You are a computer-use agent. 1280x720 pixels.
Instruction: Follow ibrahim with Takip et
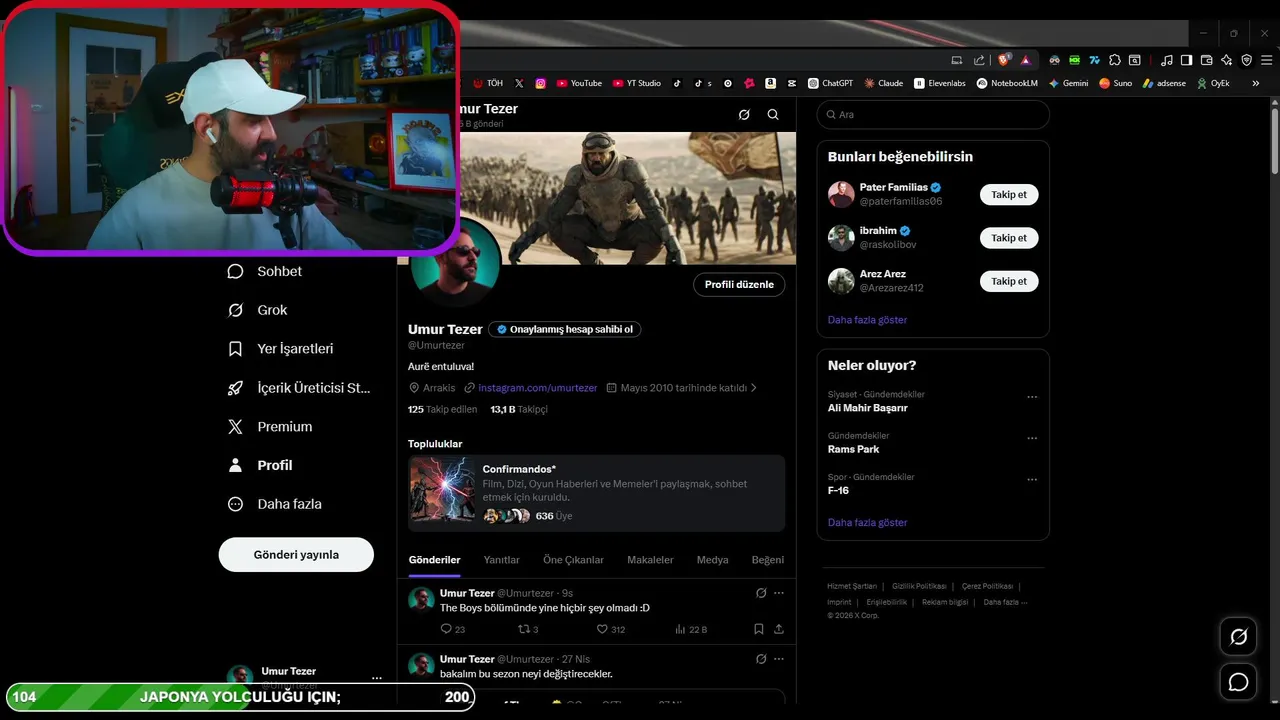tap(1009, 238)
